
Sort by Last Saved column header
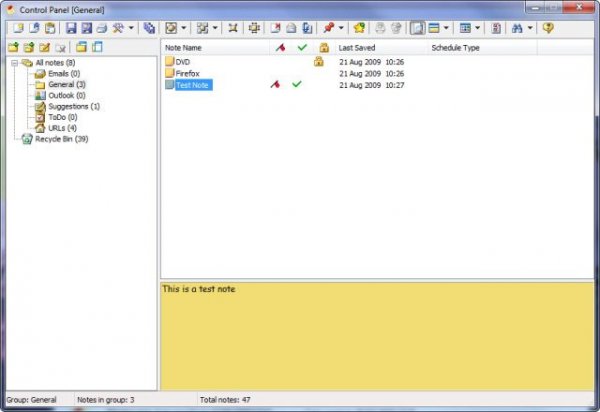point(357,47)
